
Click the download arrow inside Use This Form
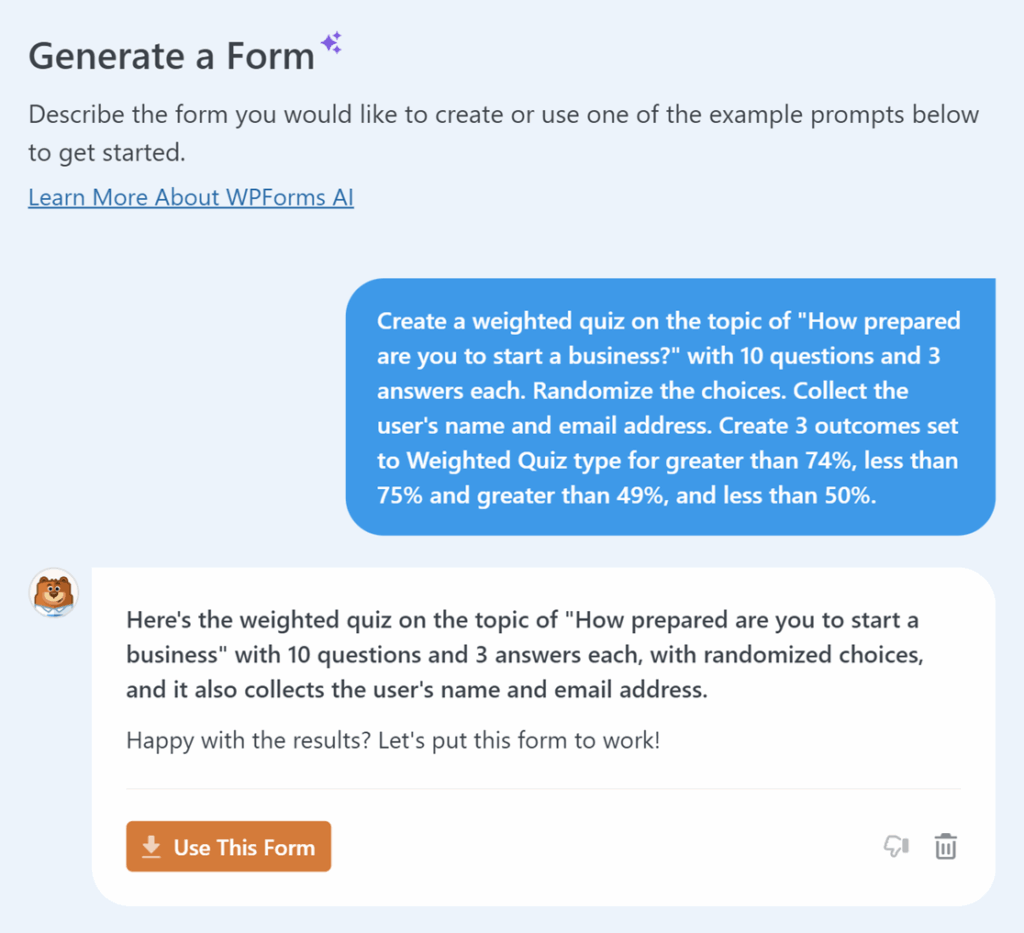pos(150,845)
